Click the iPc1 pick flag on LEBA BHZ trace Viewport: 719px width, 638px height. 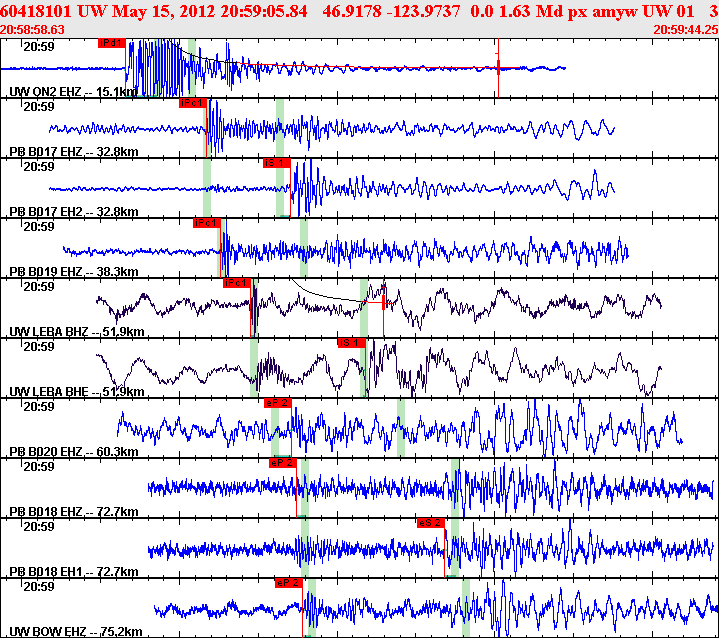pyautogui.click(x=237, y=283)
